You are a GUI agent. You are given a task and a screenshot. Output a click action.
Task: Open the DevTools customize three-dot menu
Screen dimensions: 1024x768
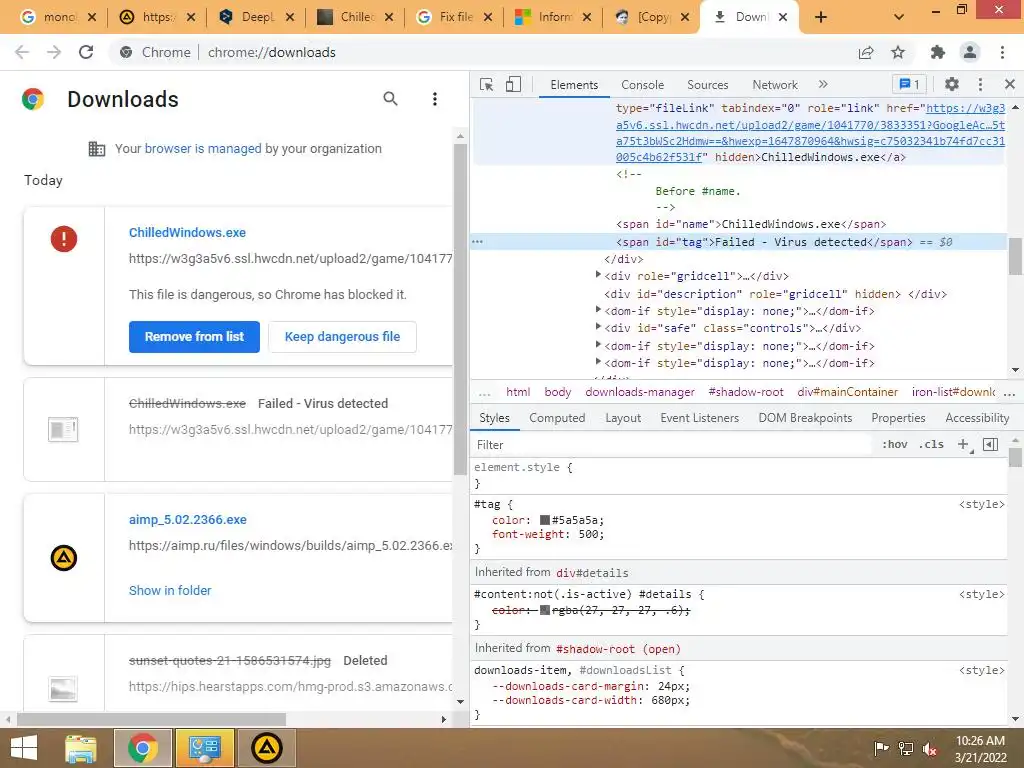(980, 84)
